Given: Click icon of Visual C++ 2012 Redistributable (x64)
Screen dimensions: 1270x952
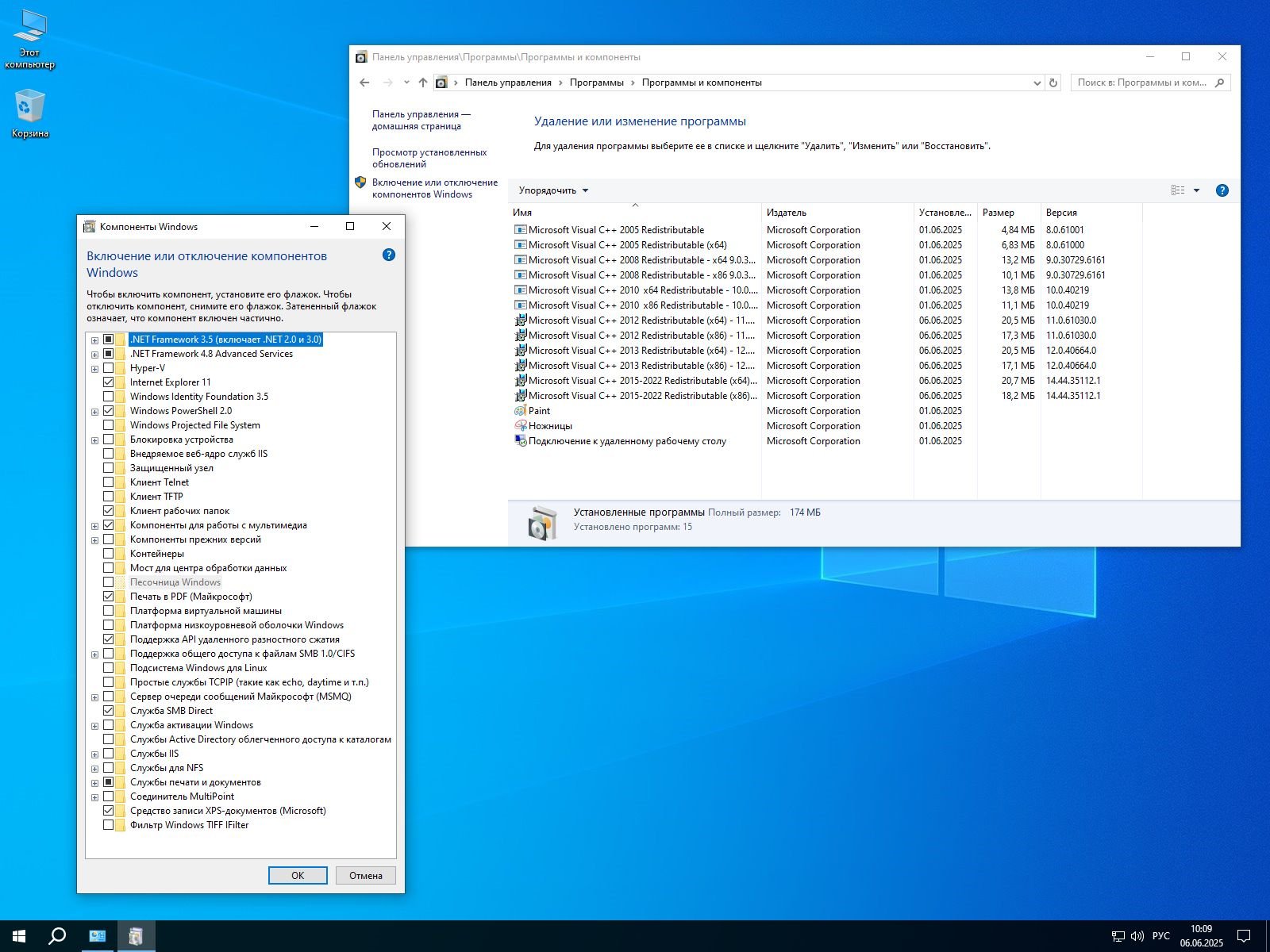Looking at the screenshot, I should pos(521,321).
